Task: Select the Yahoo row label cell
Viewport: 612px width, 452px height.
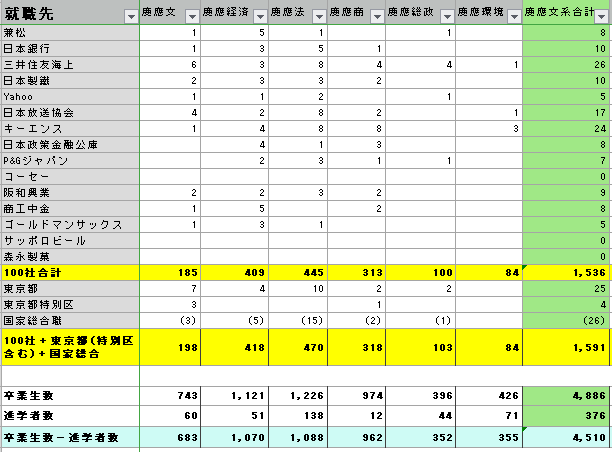Action: point(69,97)
